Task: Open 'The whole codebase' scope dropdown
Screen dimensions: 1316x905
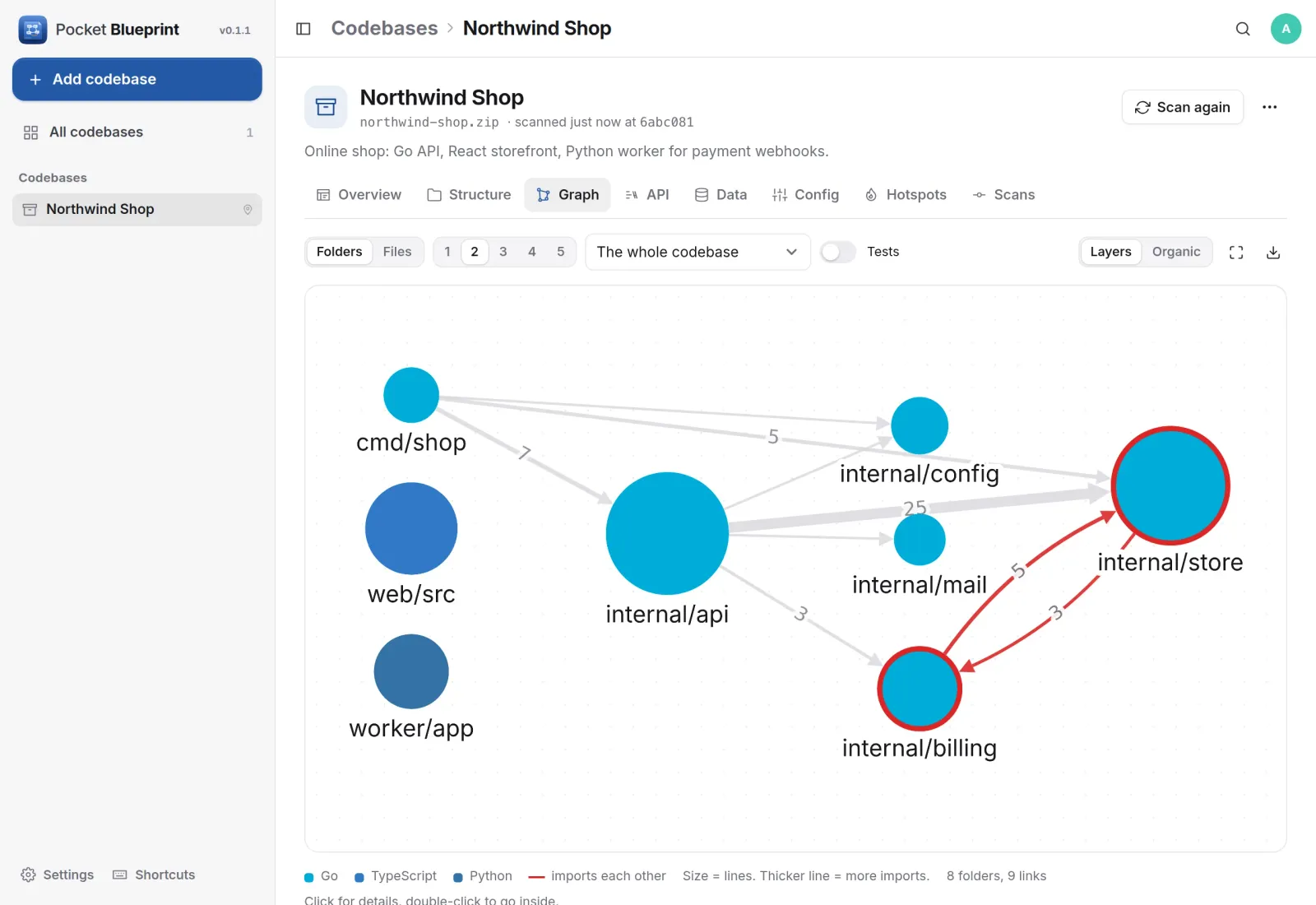Action: tap(697, 252)
